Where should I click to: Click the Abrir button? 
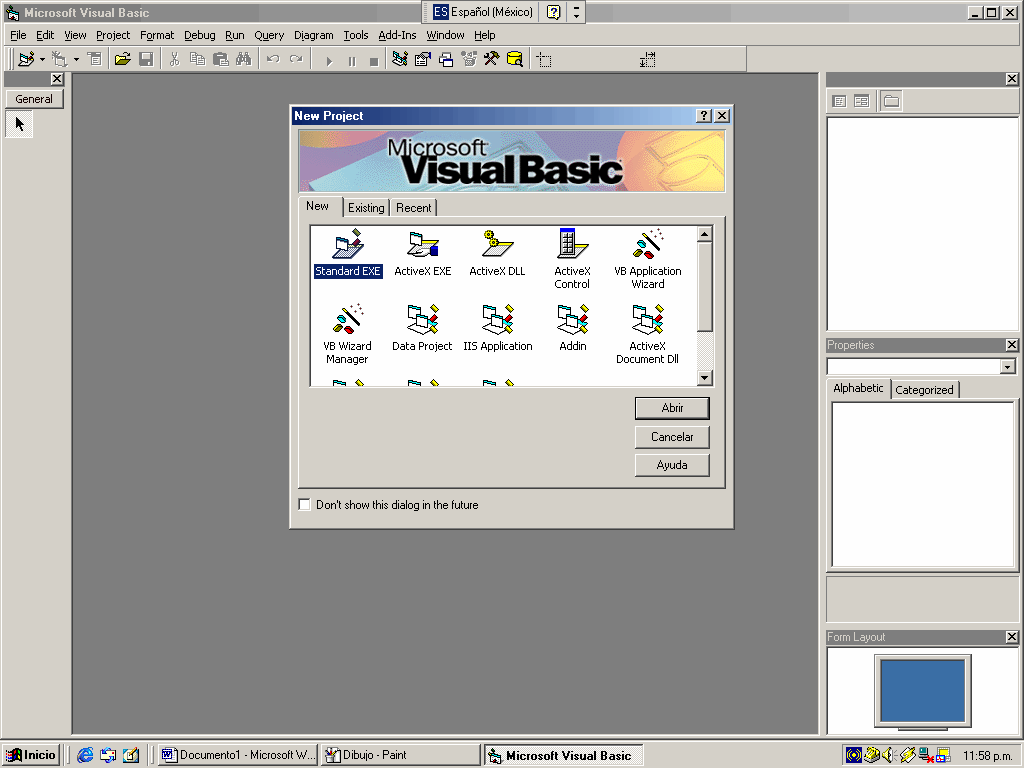pyautogui.click(x=672, y=408)
